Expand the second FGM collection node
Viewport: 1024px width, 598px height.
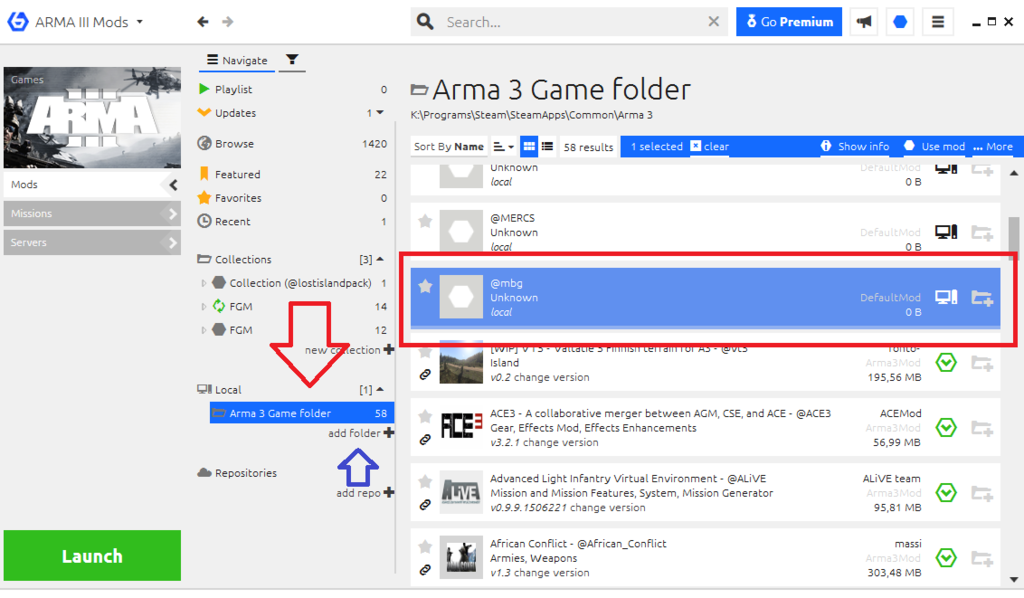coord(204,330)
